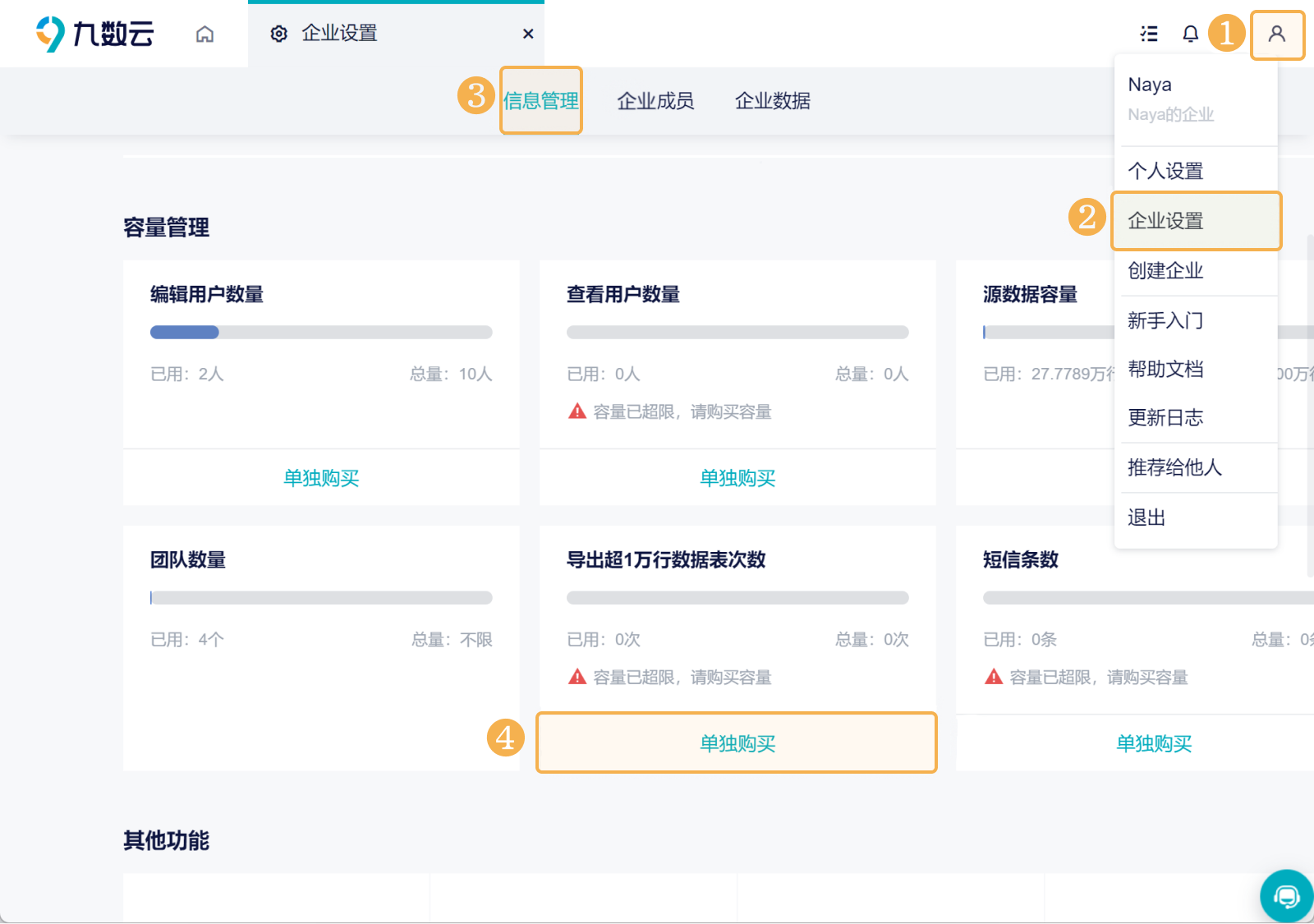The height and width of the screenshot is (924, 1314).
Task: Go to the home page icon
Action: 204,34
